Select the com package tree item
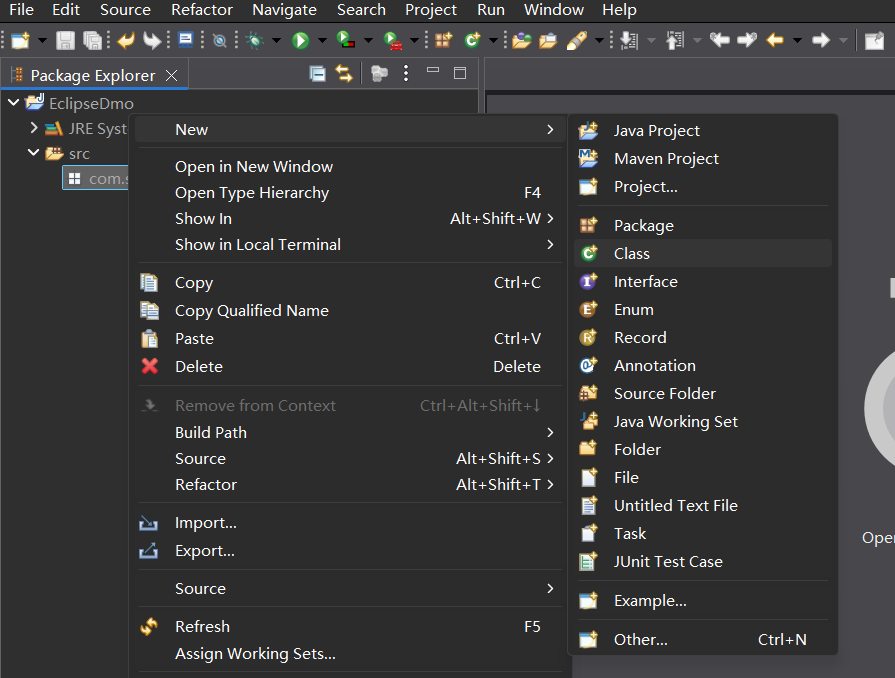The height and width of the screenshot is (678, 895). (x=96, y=179)
